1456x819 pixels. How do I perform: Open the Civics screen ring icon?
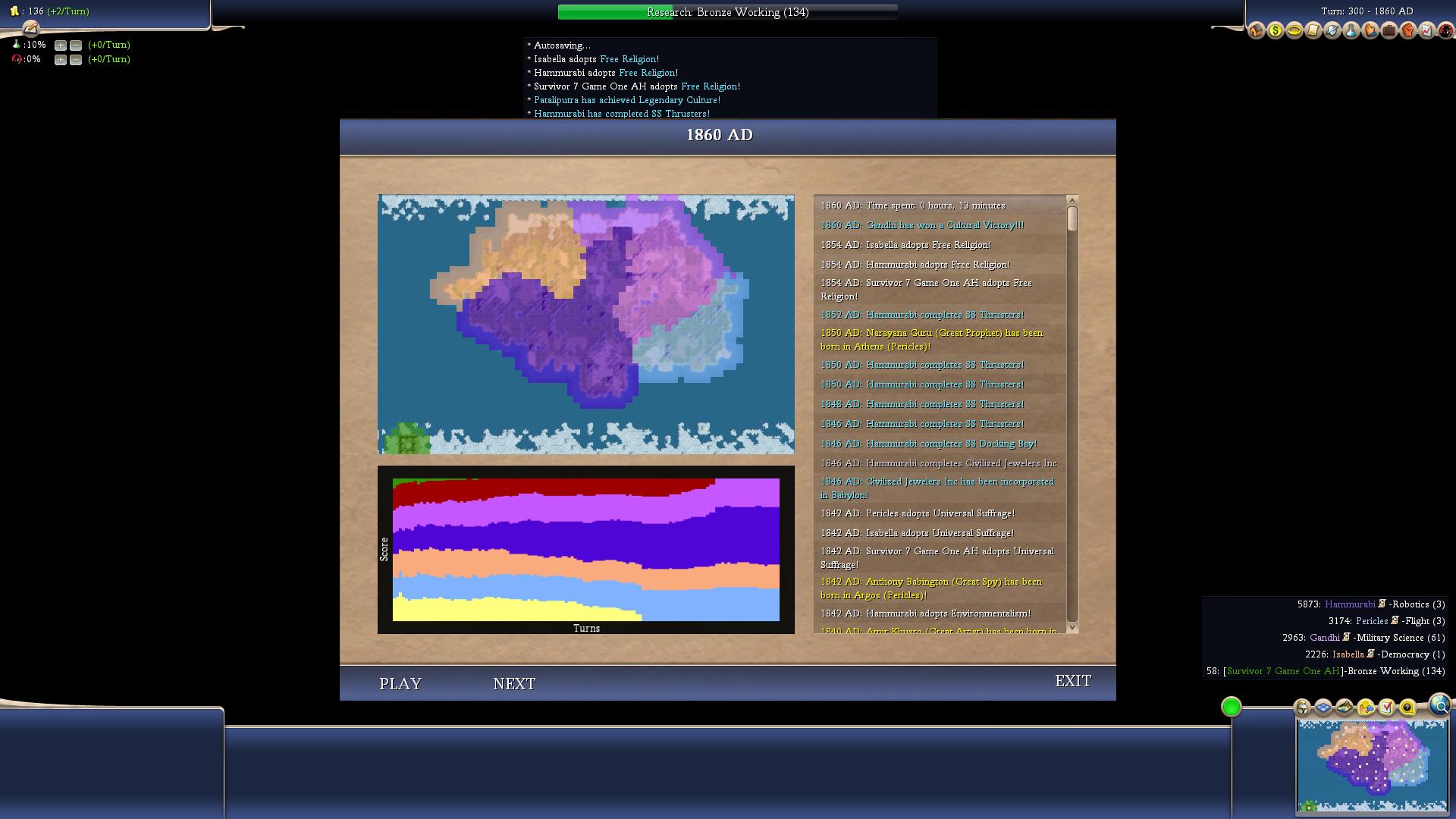(1294, 30)
